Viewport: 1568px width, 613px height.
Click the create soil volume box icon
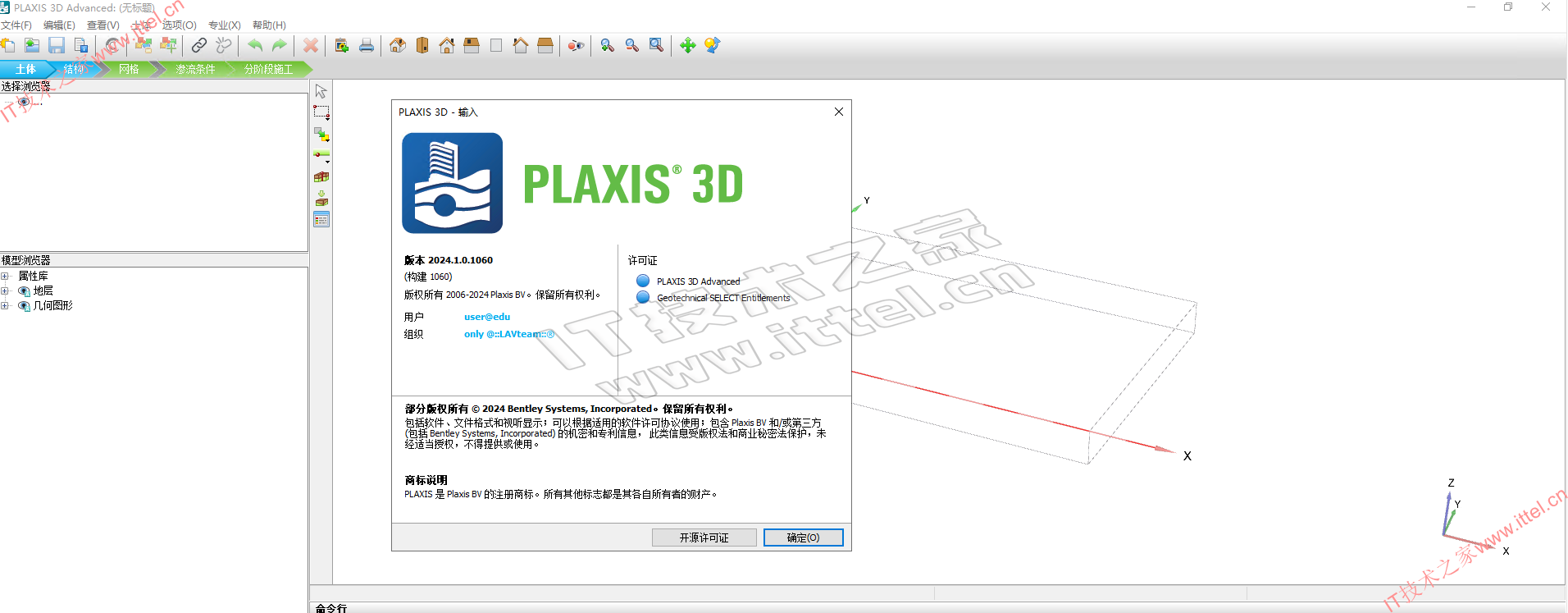click(x=321, y=176)
